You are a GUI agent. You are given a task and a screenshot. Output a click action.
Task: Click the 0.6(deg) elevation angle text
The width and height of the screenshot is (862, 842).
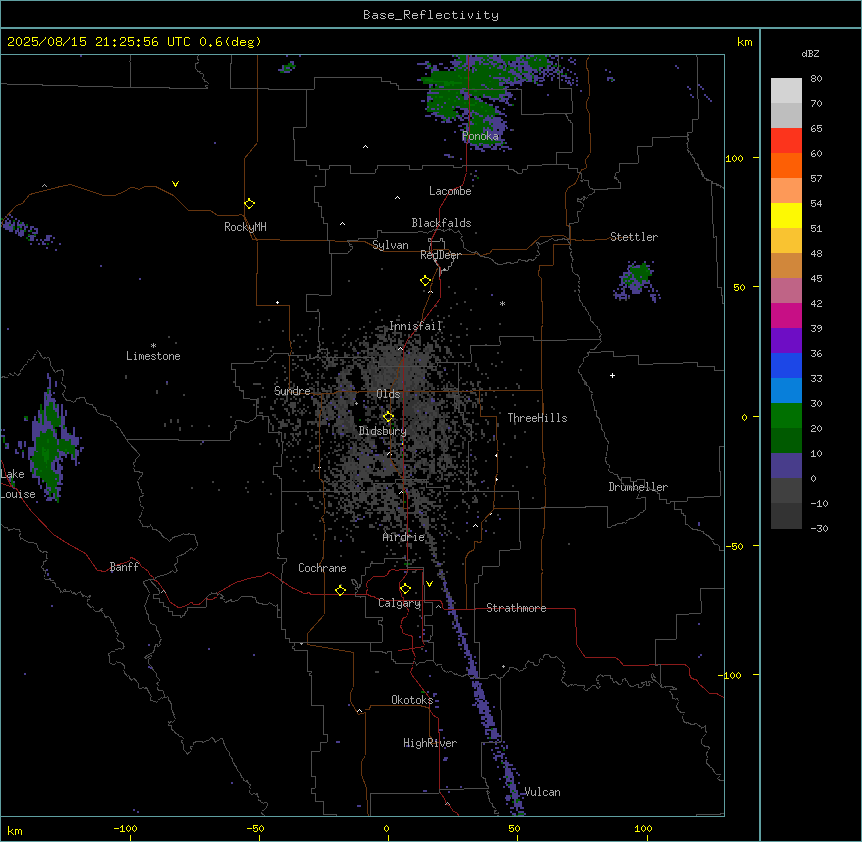[x=230, y=42]
